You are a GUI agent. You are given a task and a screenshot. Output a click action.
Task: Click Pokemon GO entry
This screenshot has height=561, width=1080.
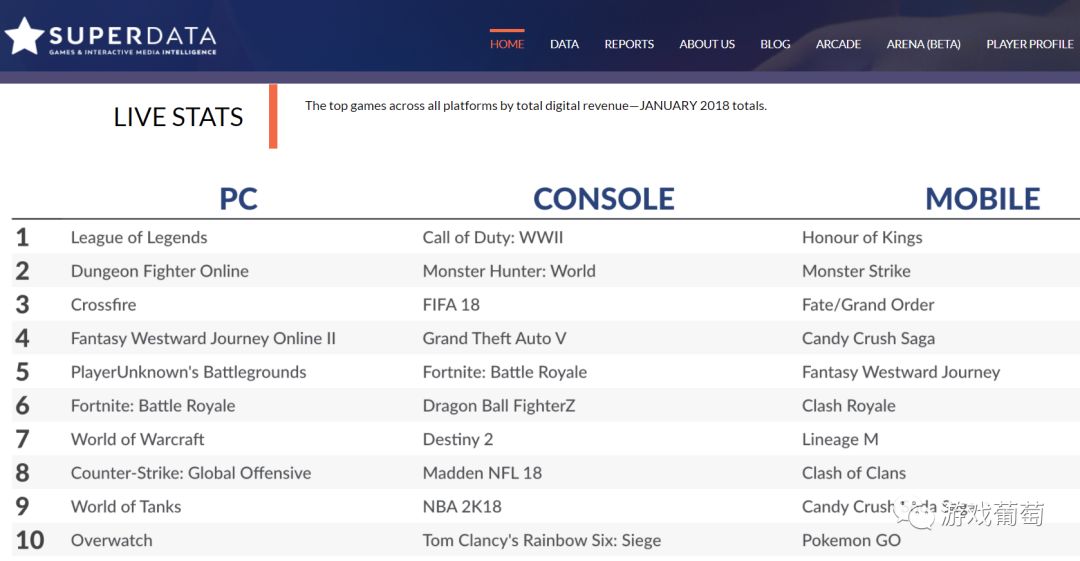(x=851, y=540)
